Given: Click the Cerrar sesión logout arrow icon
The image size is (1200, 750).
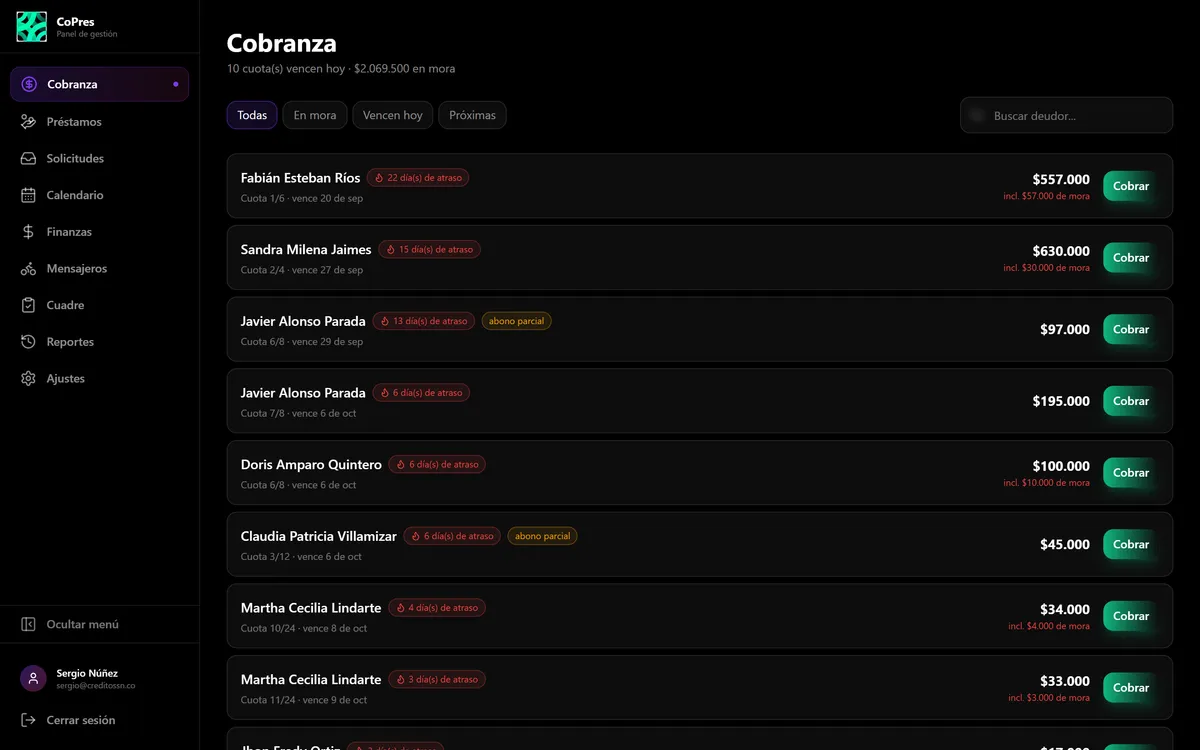Looking at the screenshot, I should (x=28, y=721).
